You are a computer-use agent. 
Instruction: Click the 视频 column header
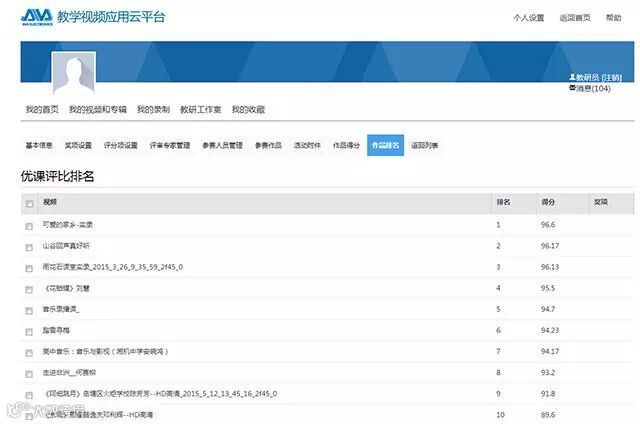pos(50,202)
